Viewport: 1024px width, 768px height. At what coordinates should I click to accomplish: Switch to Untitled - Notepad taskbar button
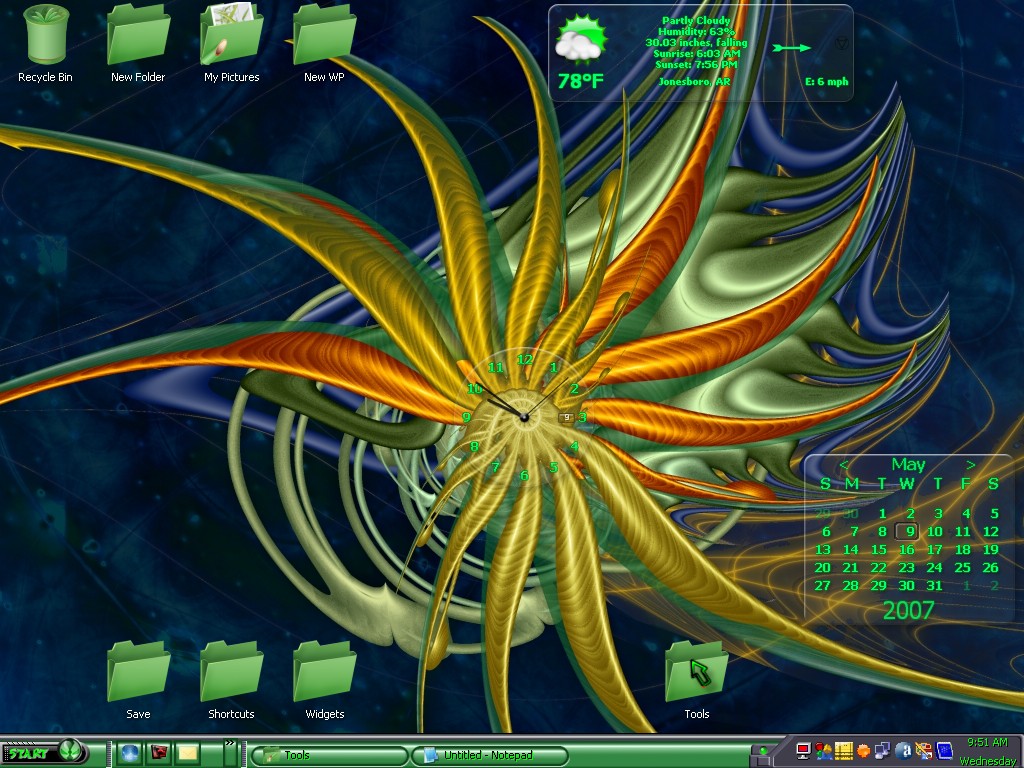pos(489,755)
